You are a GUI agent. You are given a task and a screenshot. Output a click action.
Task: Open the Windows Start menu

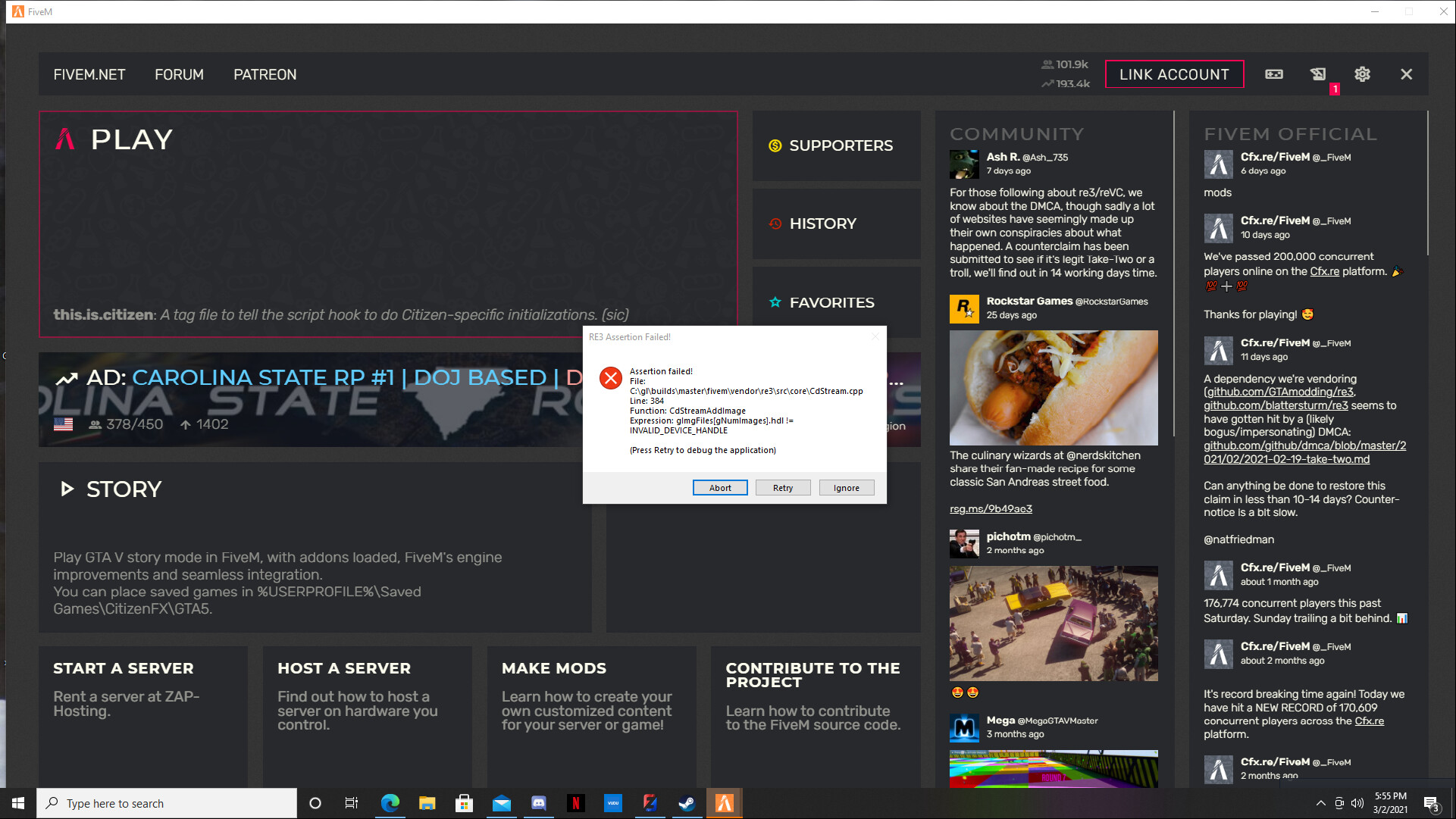18,803
